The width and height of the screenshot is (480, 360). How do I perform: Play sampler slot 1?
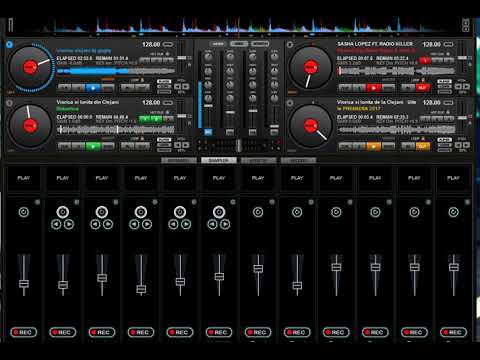24,179
